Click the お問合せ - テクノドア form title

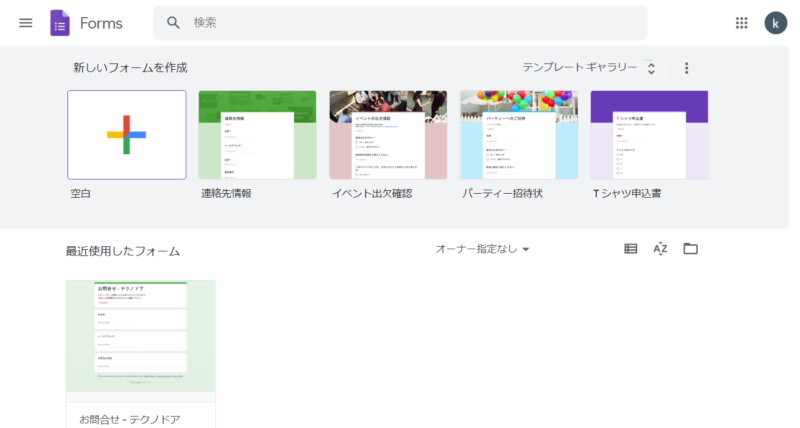(130, 418)
